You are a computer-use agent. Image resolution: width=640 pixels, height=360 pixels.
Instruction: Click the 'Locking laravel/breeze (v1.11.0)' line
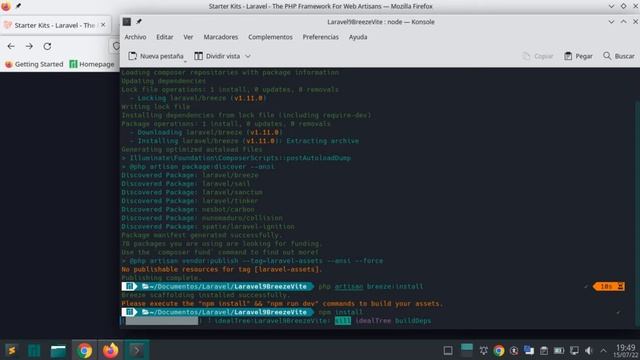198,98
